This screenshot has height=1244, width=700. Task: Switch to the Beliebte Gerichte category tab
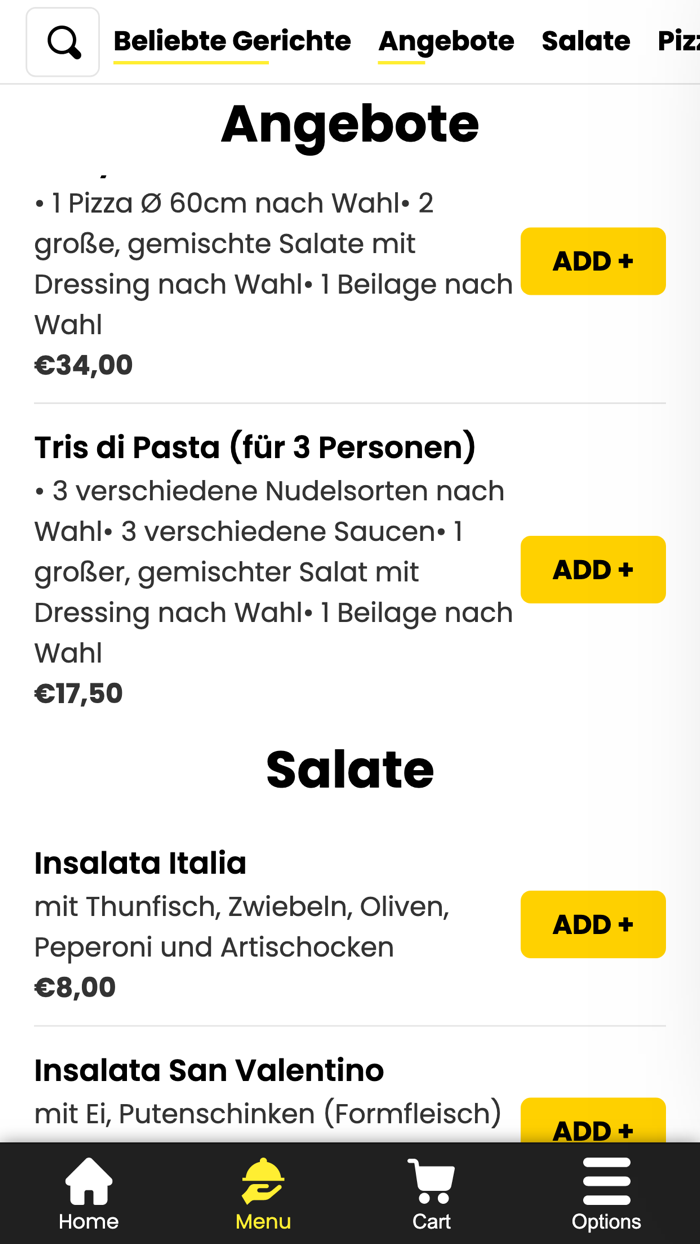coord(232,41)
